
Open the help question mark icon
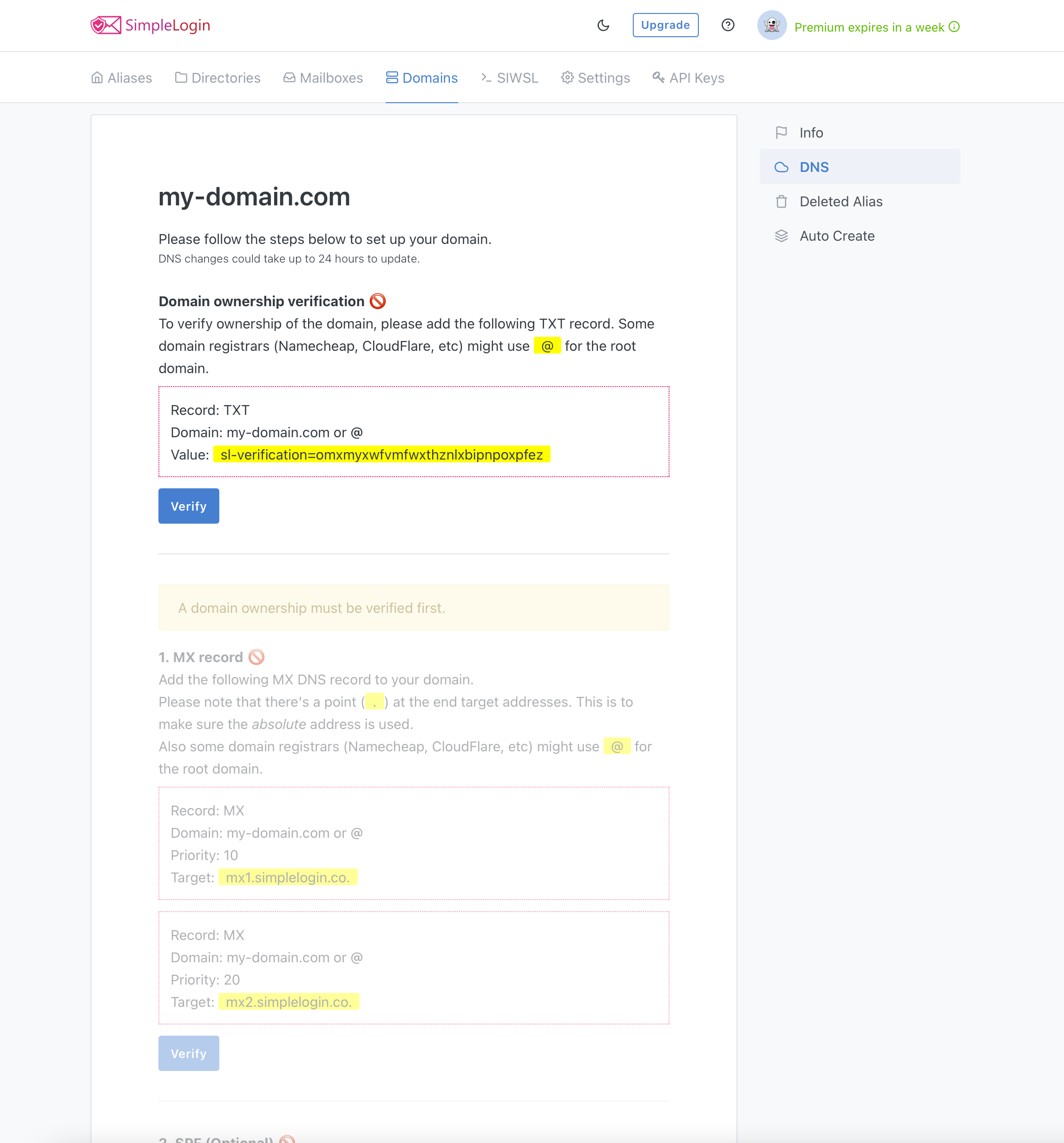click(x=728, y=25)
